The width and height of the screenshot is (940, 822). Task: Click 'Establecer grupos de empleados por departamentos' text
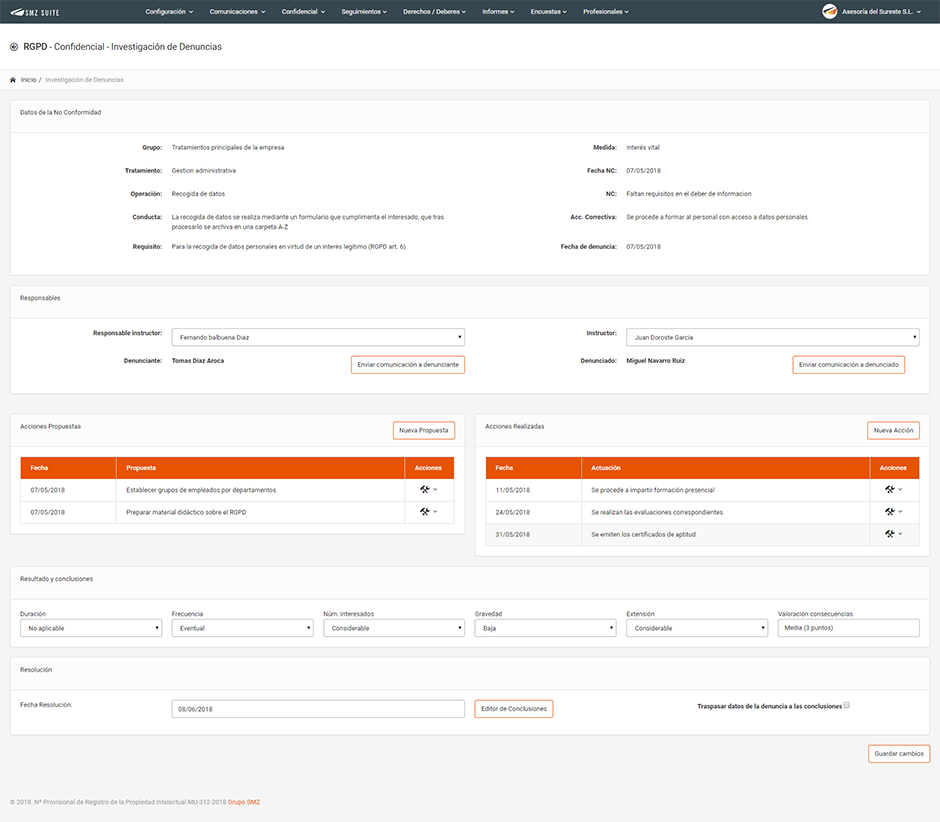click(x=201, y=490)
